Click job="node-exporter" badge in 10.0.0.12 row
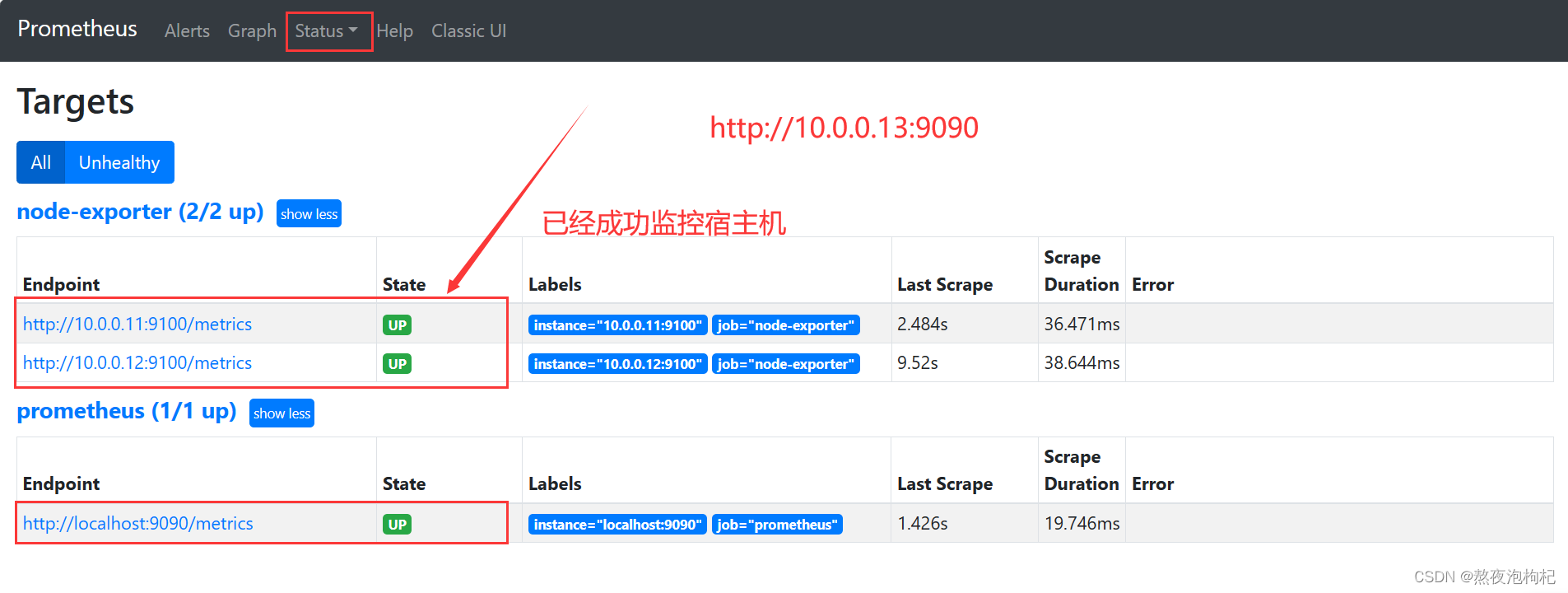Viewport: 1568px width, 593px height. point(786,364)
